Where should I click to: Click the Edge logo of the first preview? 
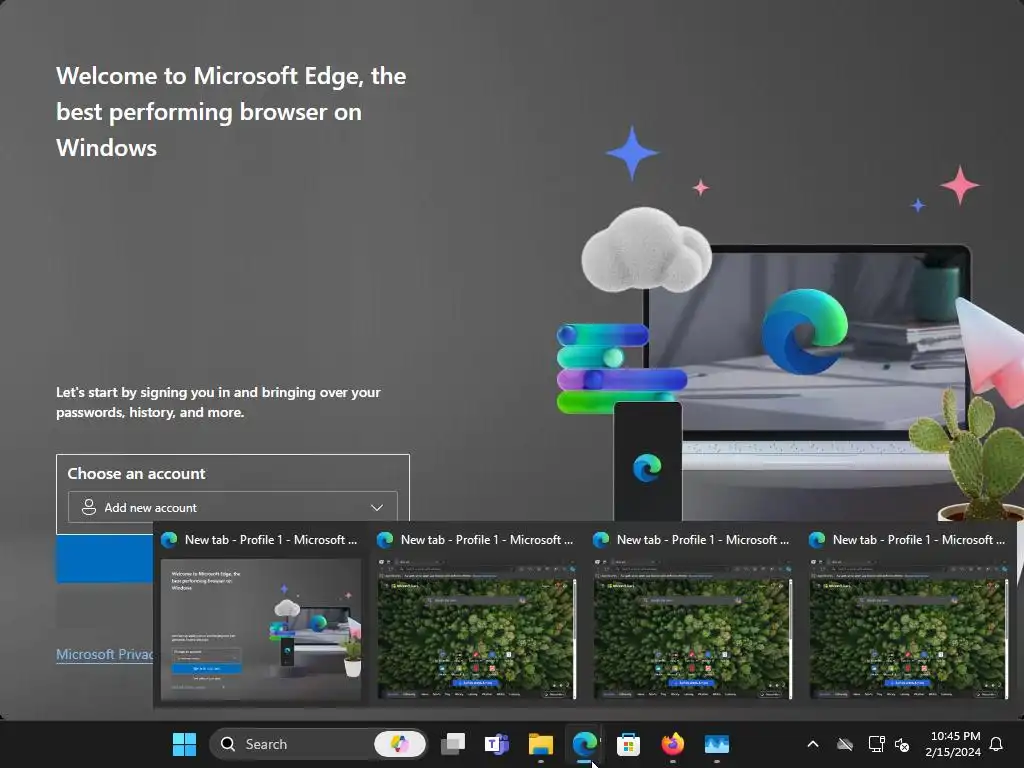pos(169,539)
